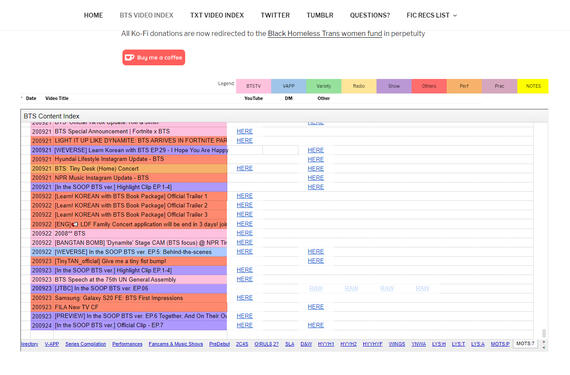Screen dimensions: 570x375
Task: Open BTS VIDEO INDEX in navigation
Action: point(146,15)
